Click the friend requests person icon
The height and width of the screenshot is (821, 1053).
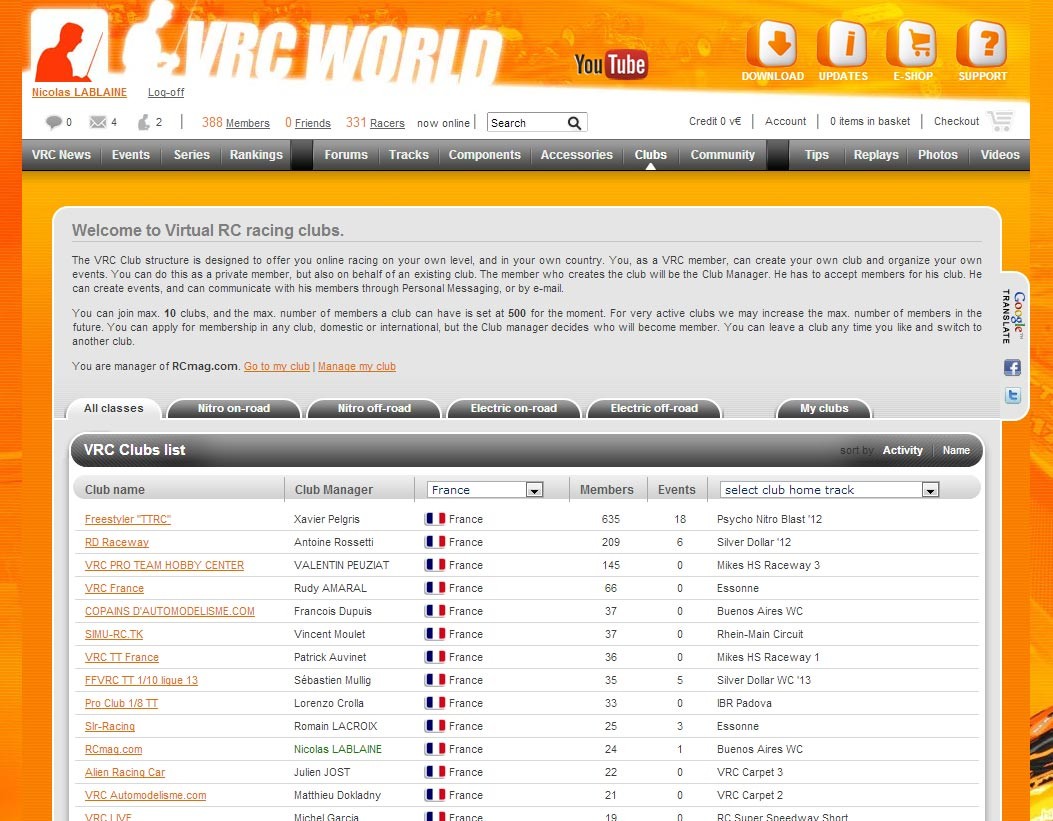coord(144,122)
